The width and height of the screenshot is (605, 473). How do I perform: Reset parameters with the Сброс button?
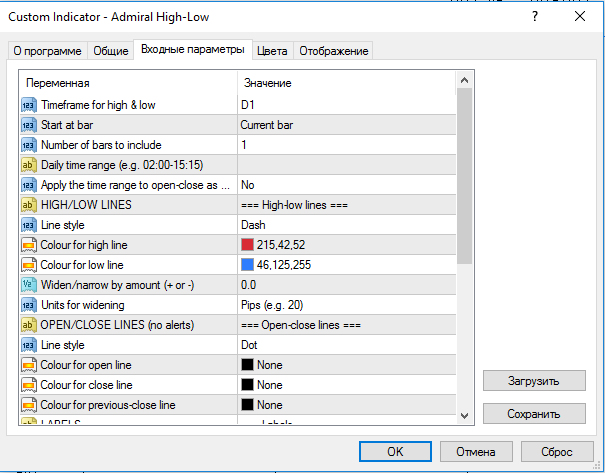557,452
